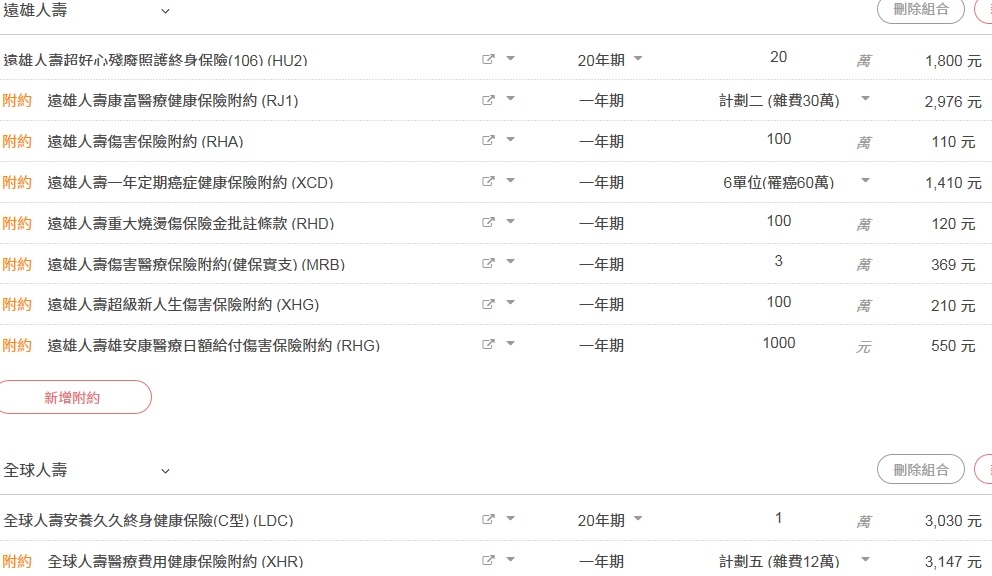Edit RHA coverage amount field showing 100
The width and height of the screenshot is (992, 576).
779,139
